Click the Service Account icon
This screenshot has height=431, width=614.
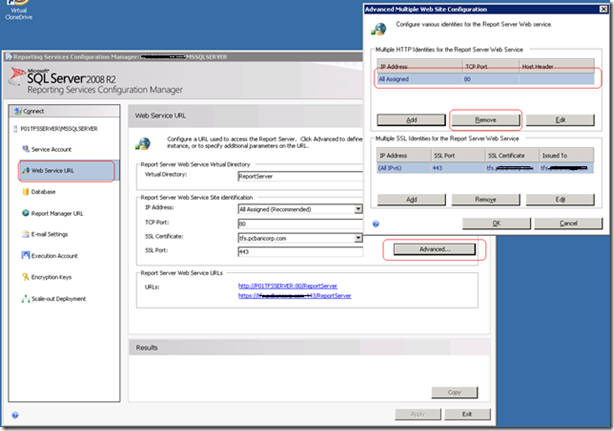25,149
